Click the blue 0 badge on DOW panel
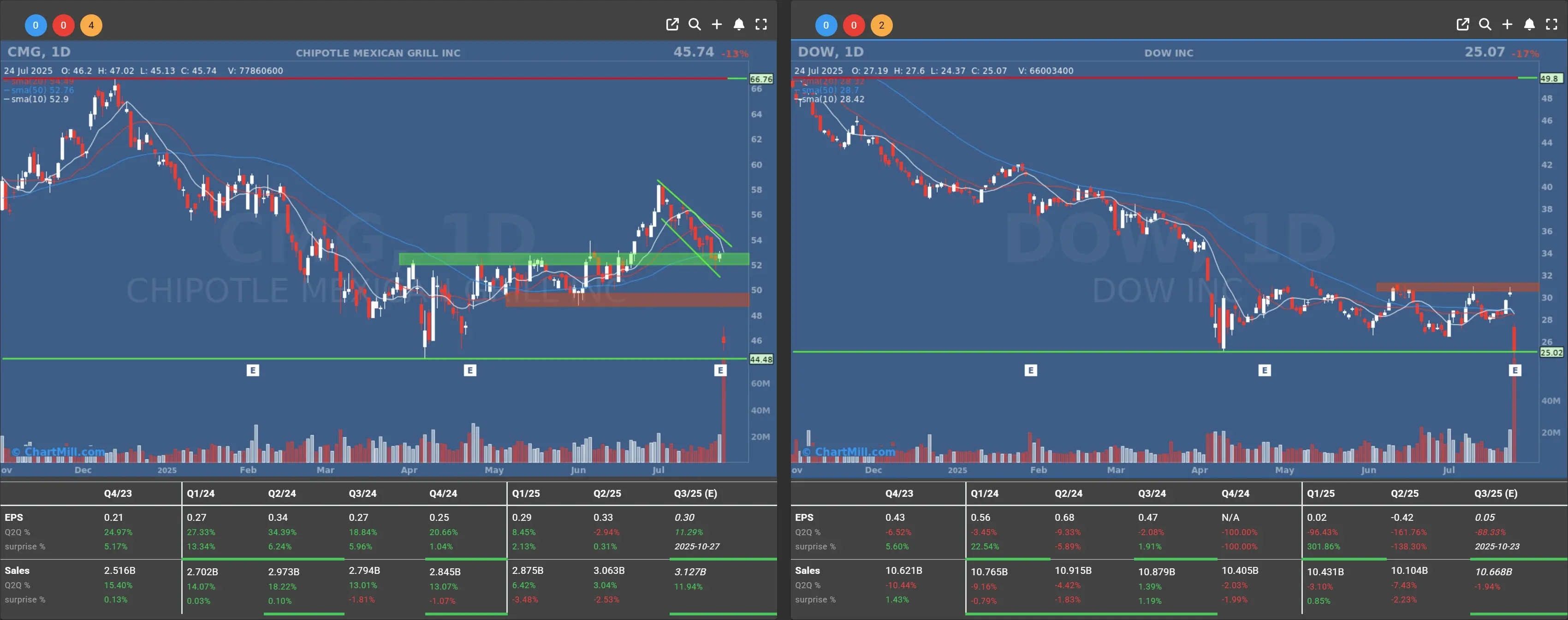 [826, 25]
